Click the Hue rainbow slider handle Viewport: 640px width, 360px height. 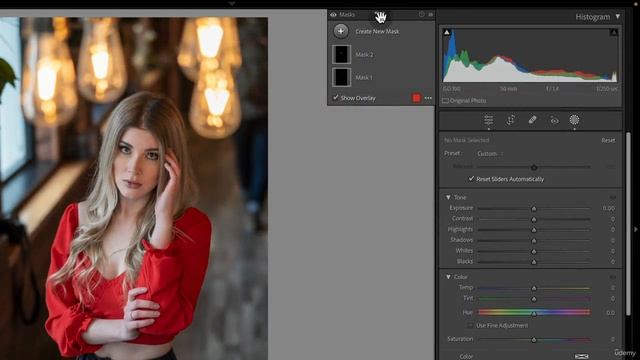click(534, 313)
